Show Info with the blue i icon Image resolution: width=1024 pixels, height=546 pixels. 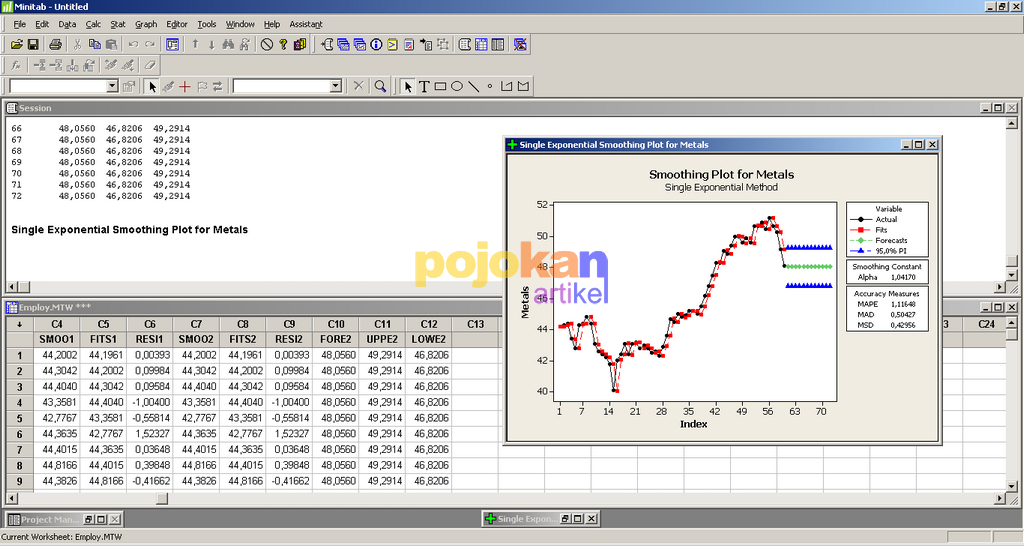pos(376,44)
